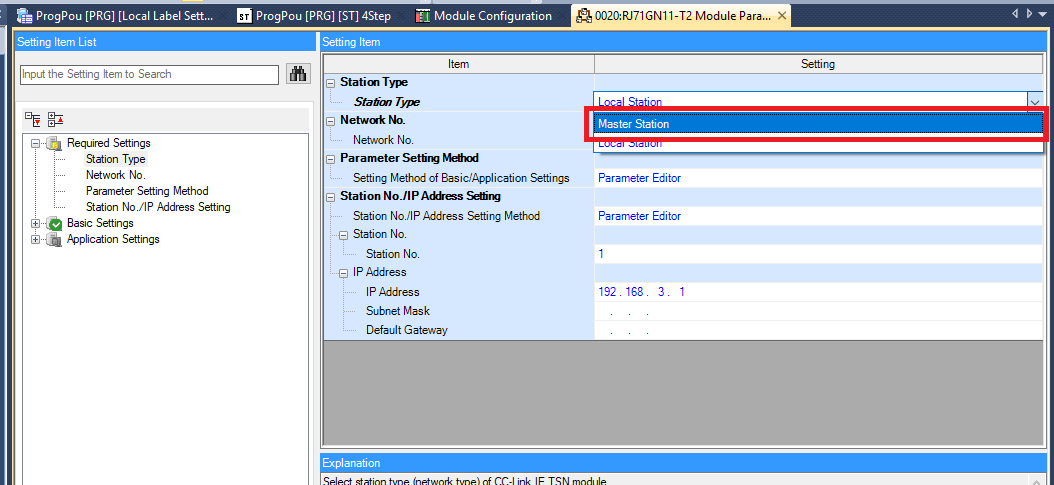Click the Basic Settings green check icon
1054x485 pixels.
coord(54,224)
